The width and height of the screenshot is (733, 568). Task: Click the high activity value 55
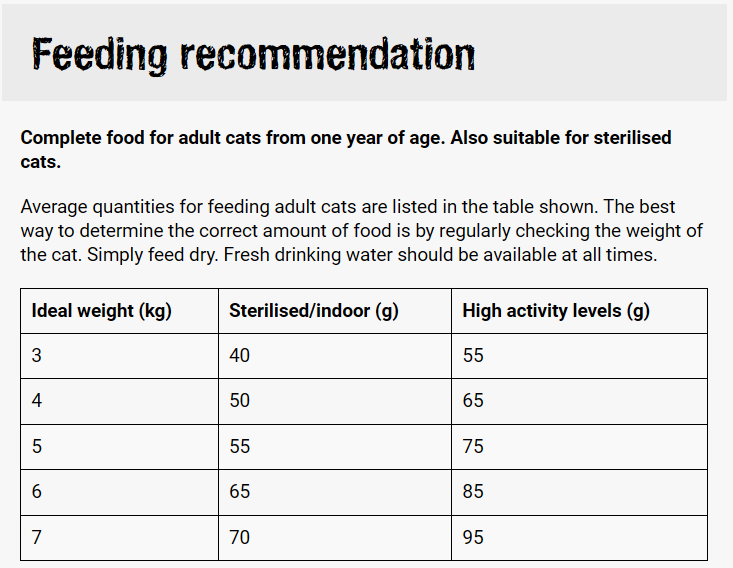473,356
